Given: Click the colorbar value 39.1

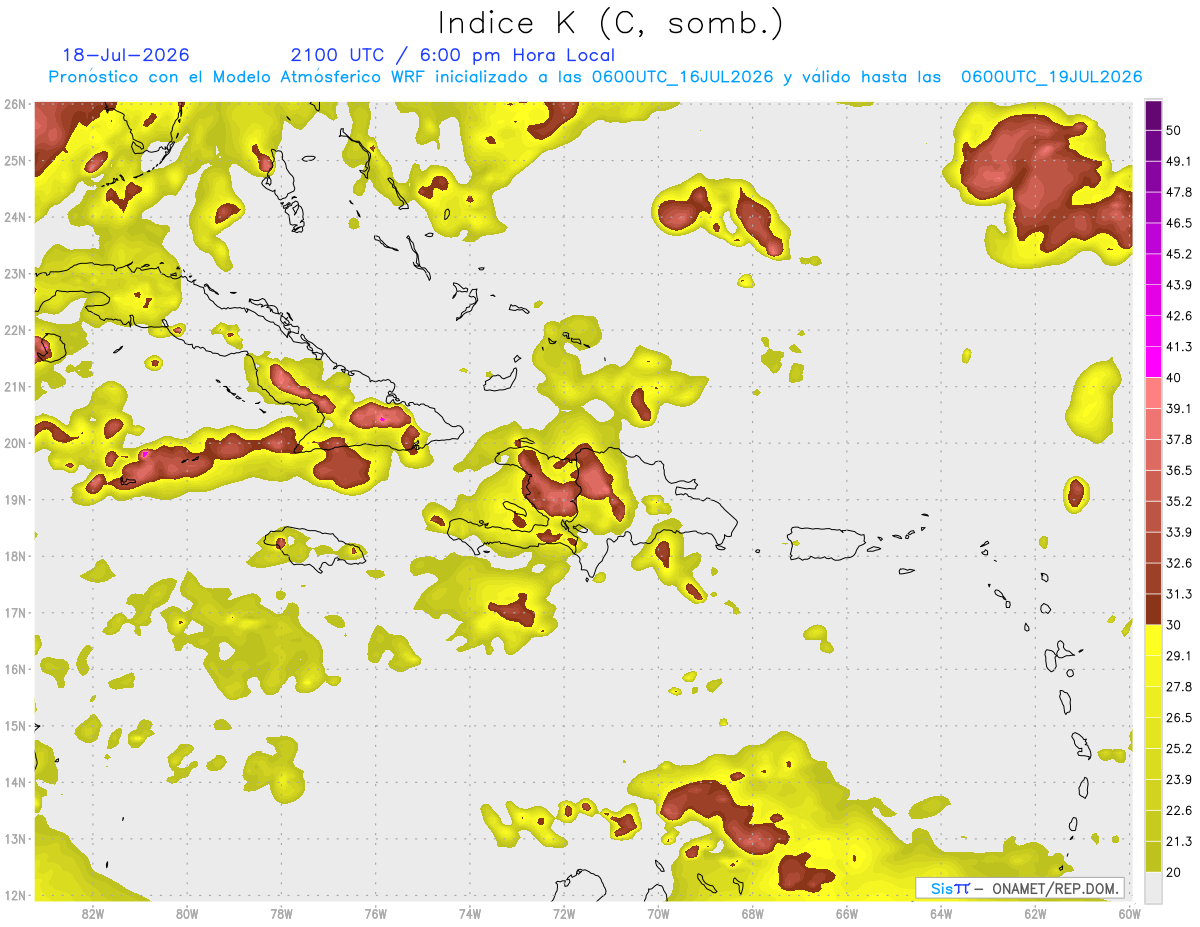Looking at the screenshot, I should pos(1178,408).
